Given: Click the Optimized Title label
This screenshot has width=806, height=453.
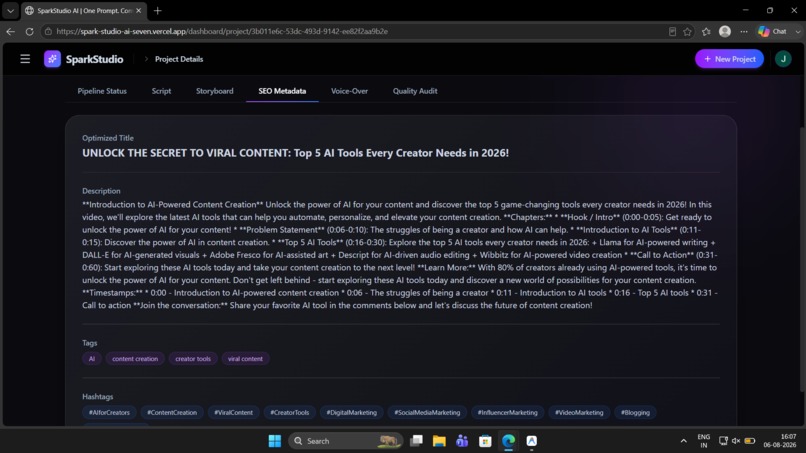Looking at the screenshot, I should click(108, 138).
